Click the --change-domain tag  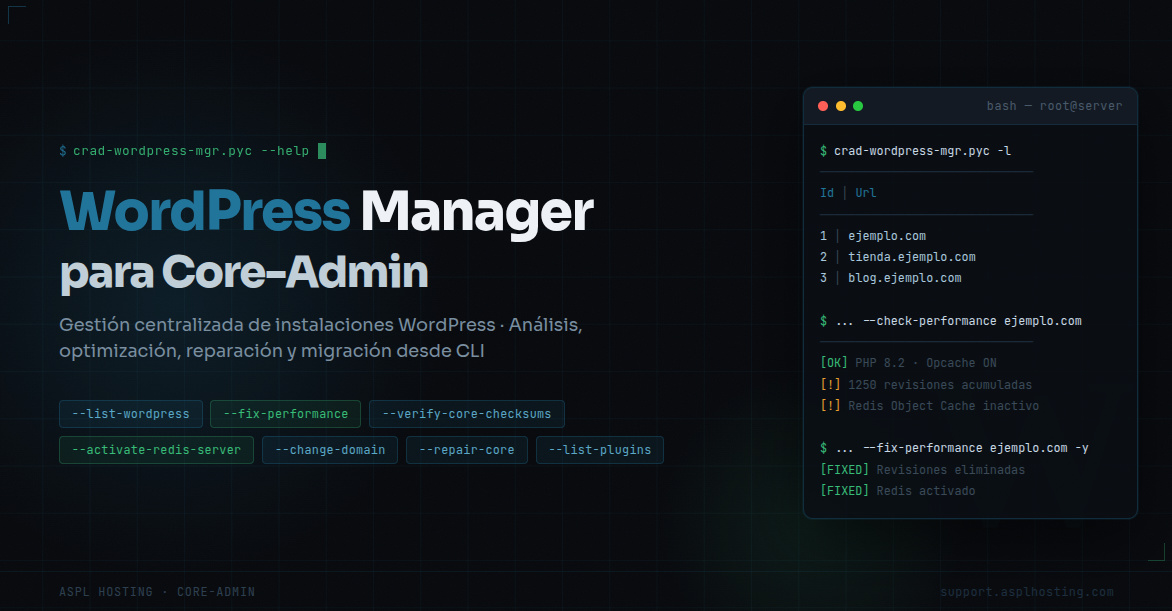330,450
